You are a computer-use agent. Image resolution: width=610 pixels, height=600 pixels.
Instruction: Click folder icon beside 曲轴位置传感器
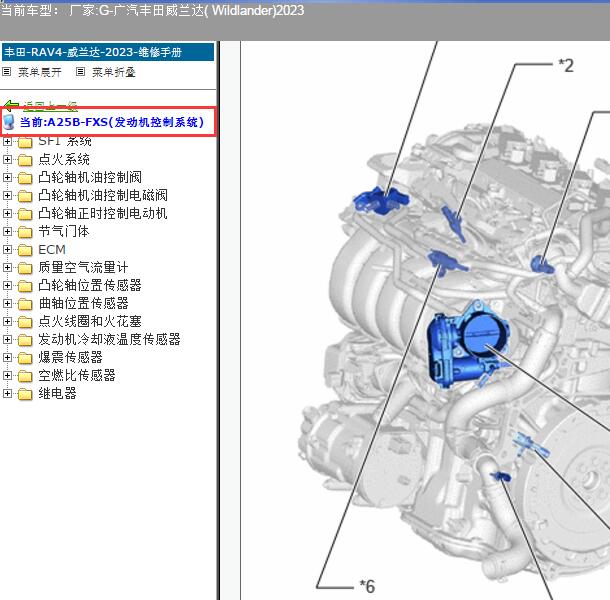click(25, 304)
